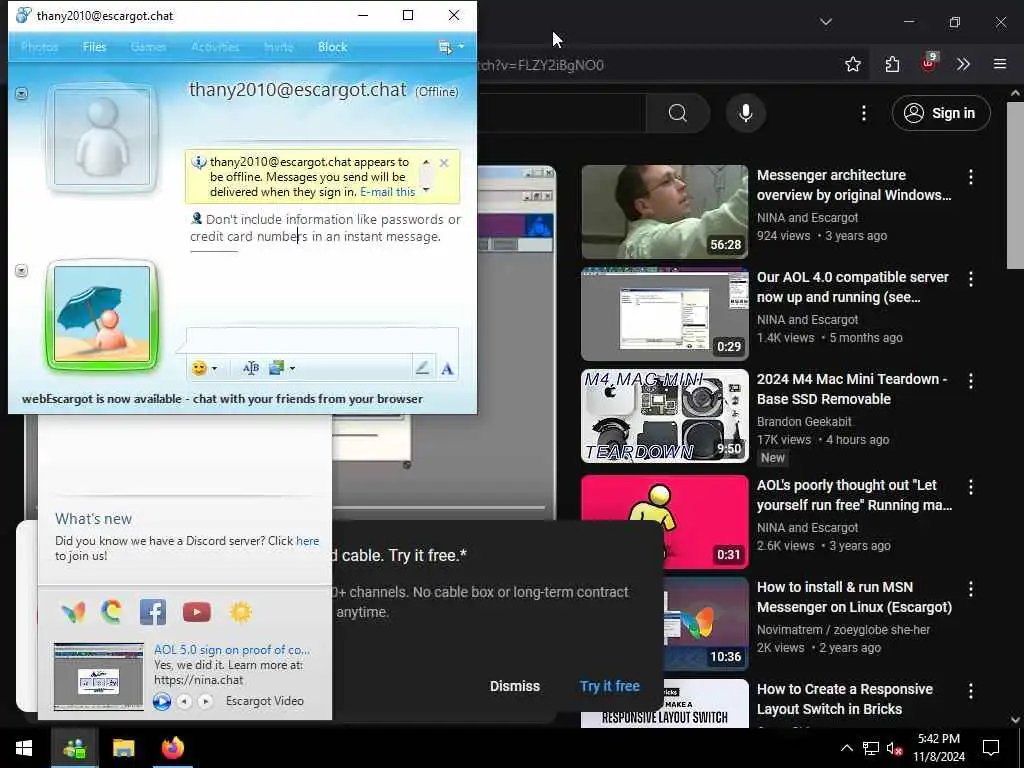
Task: Click Try it free in the promotion
Action: (609, 686)
